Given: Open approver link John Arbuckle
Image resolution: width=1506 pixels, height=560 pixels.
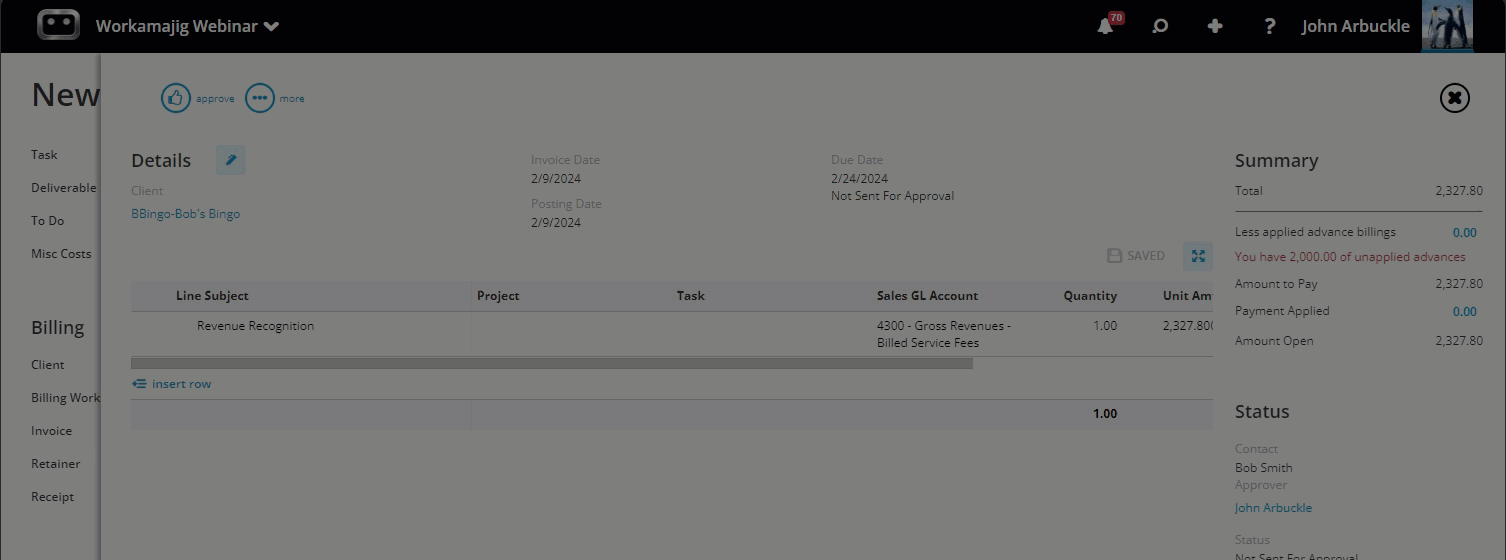Looking at the screenshot, I should 1273,508.
